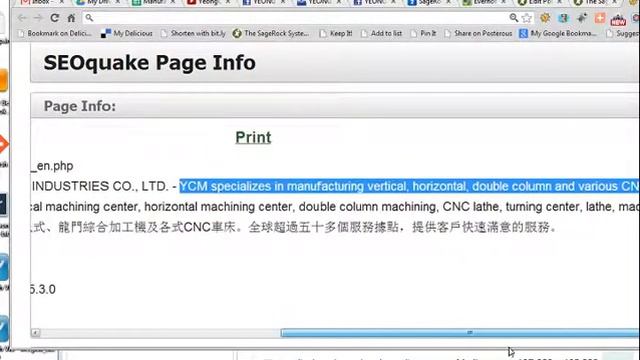Click the horizontal scrollbar thumb

pos(460,333)
